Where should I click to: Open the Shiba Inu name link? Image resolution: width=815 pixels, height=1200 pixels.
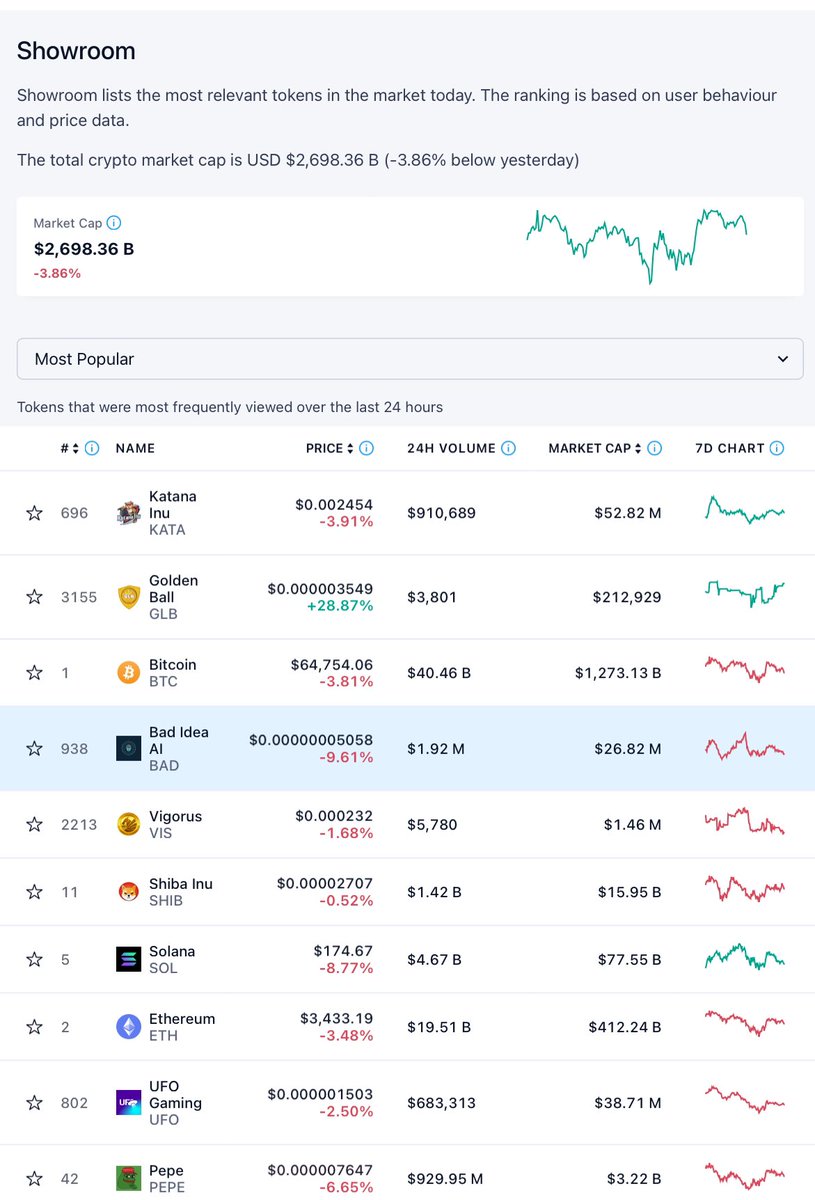pos(181,883)
